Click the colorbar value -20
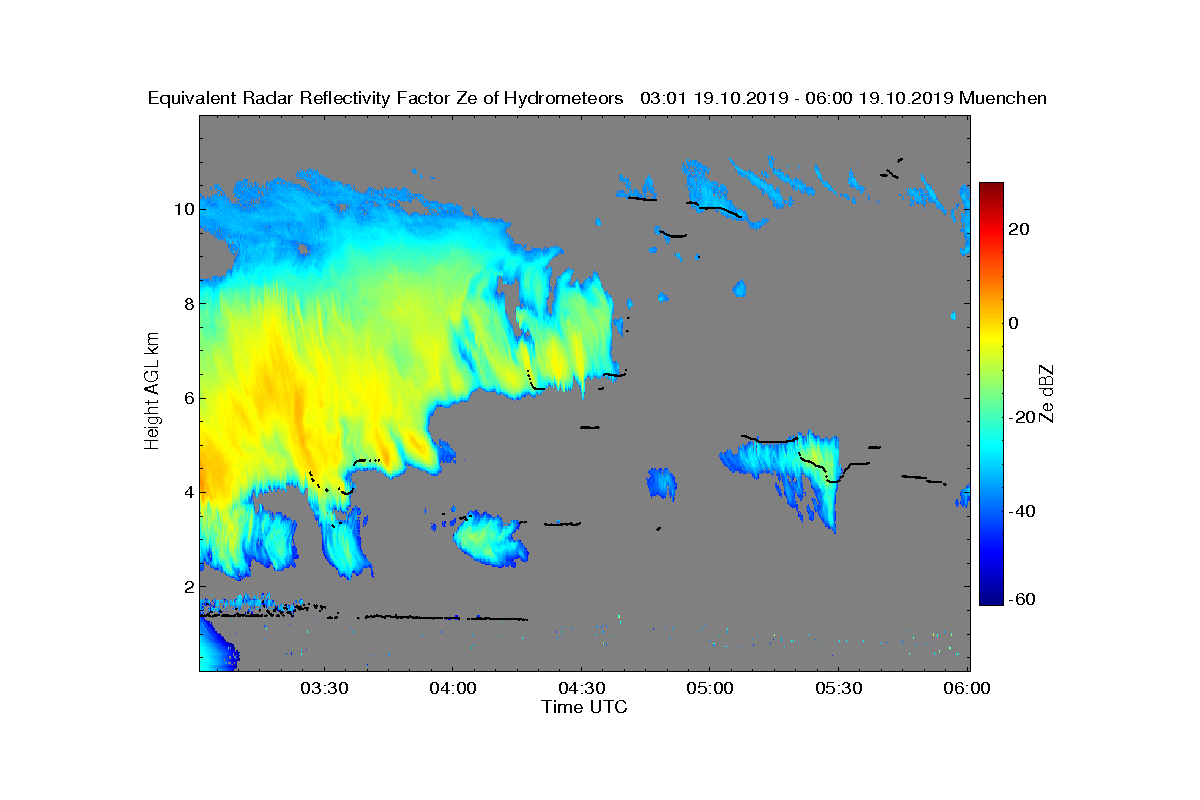Viewport: 1200px width, 800px height. pos(1023,418)
